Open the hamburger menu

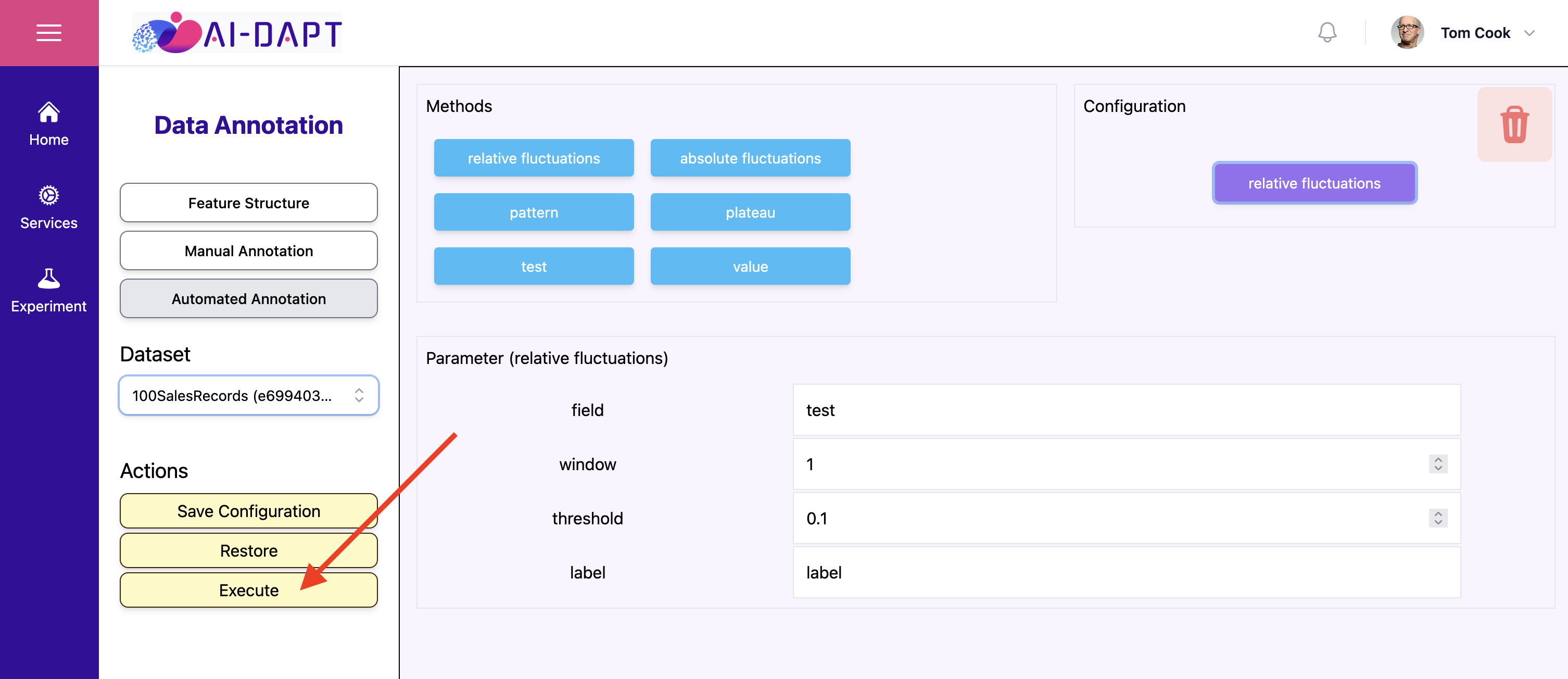(49, 33)
